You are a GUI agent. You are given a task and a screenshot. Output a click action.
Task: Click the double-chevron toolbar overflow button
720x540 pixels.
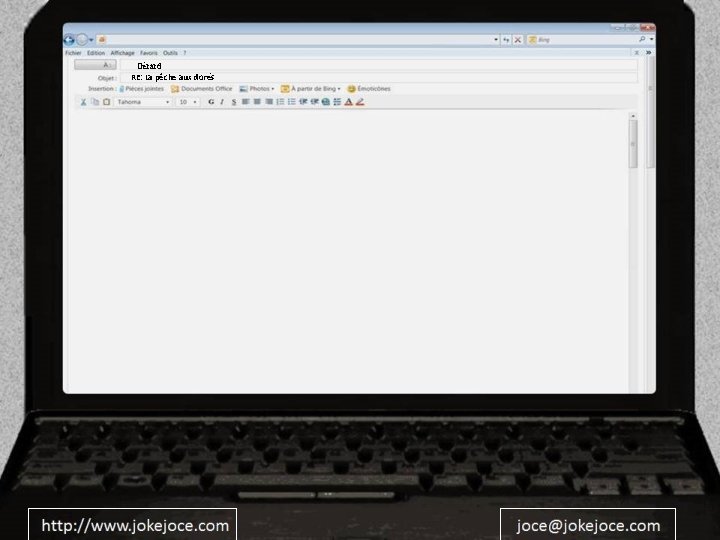click(x=648, y=53)
